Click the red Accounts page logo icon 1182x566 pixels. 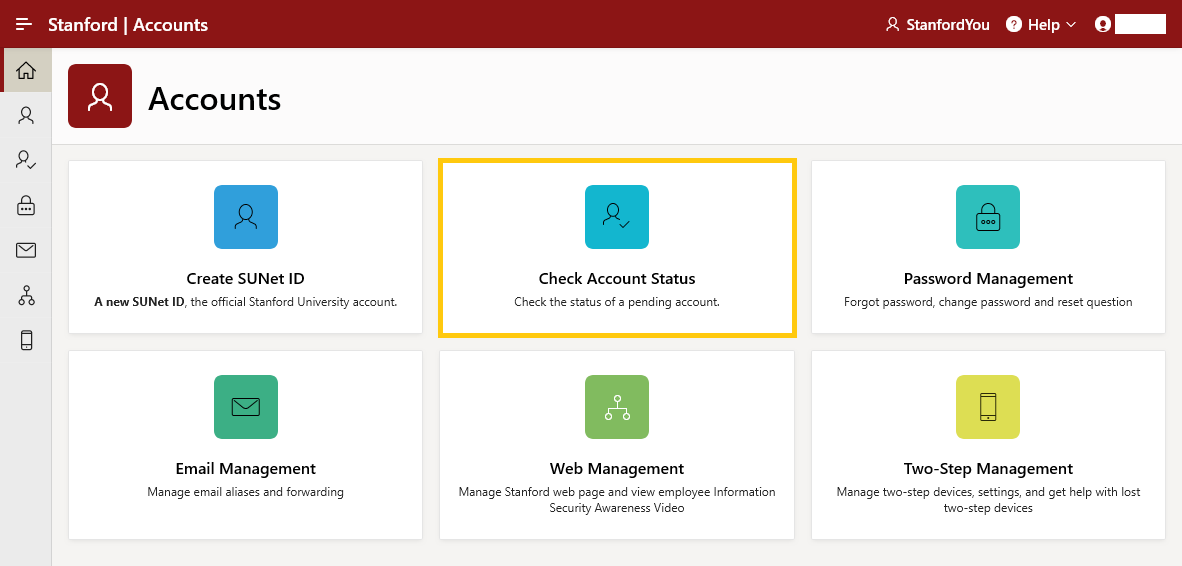point(100,96)
